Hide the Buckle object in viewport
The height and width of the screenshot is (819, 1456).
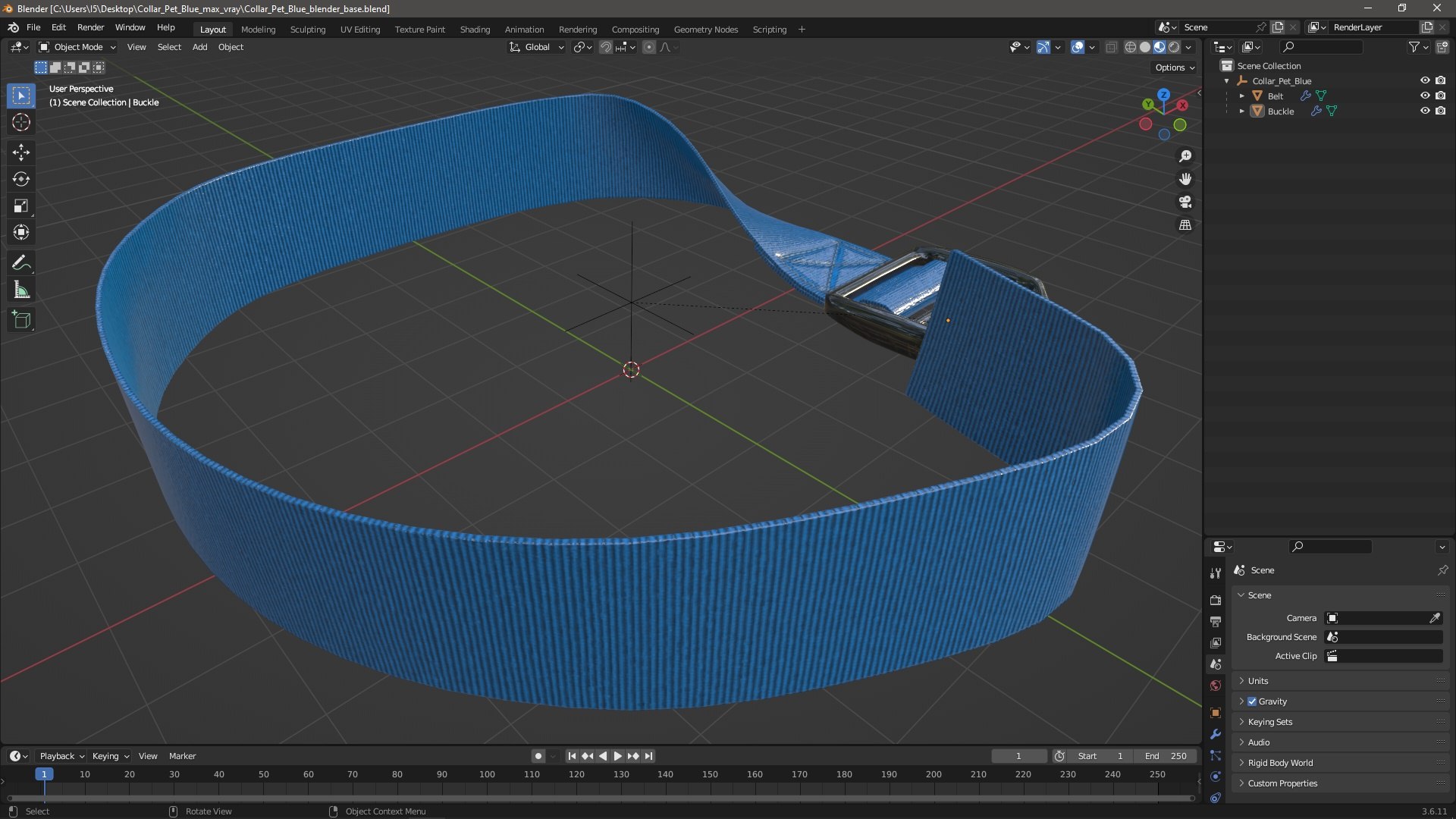[x=1425, y=111]
